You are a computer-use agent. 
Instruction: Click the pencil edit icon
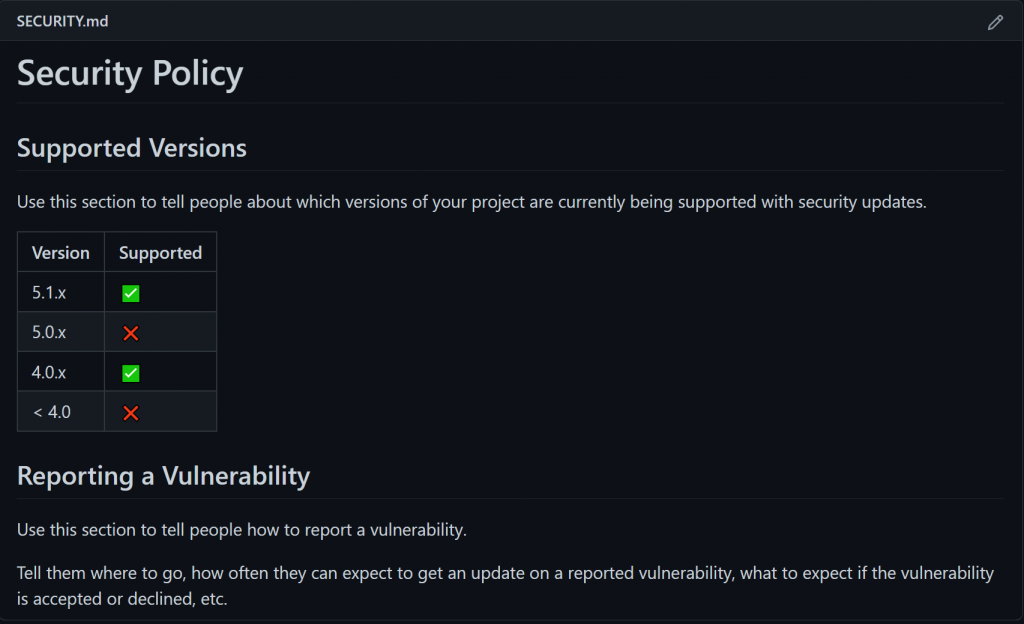click(x=995, y=22)
